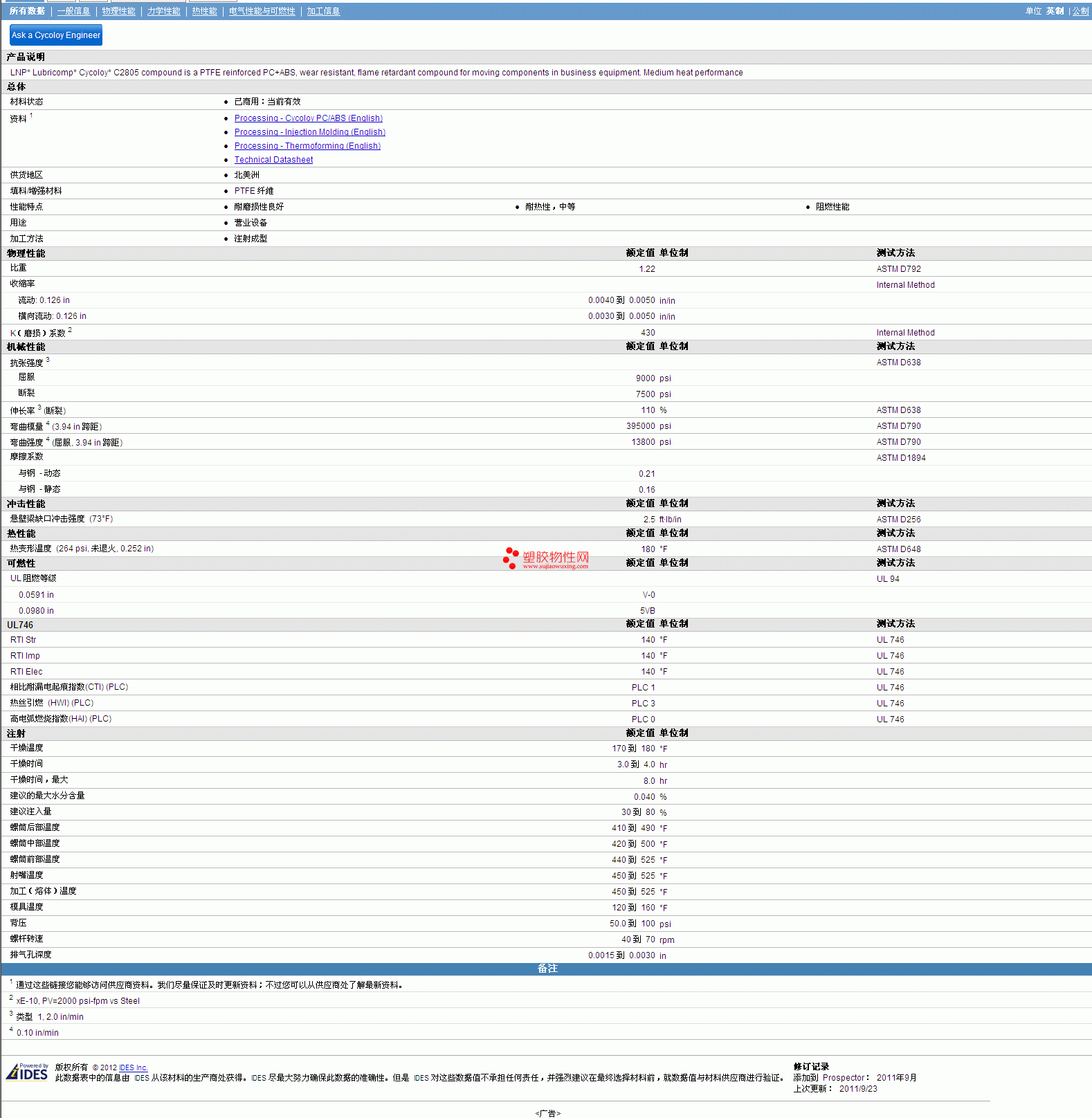Click the 射嘴温度 row label
Image resolution: width=1092 pixels, height=1118 pixels.
(26, 875)
